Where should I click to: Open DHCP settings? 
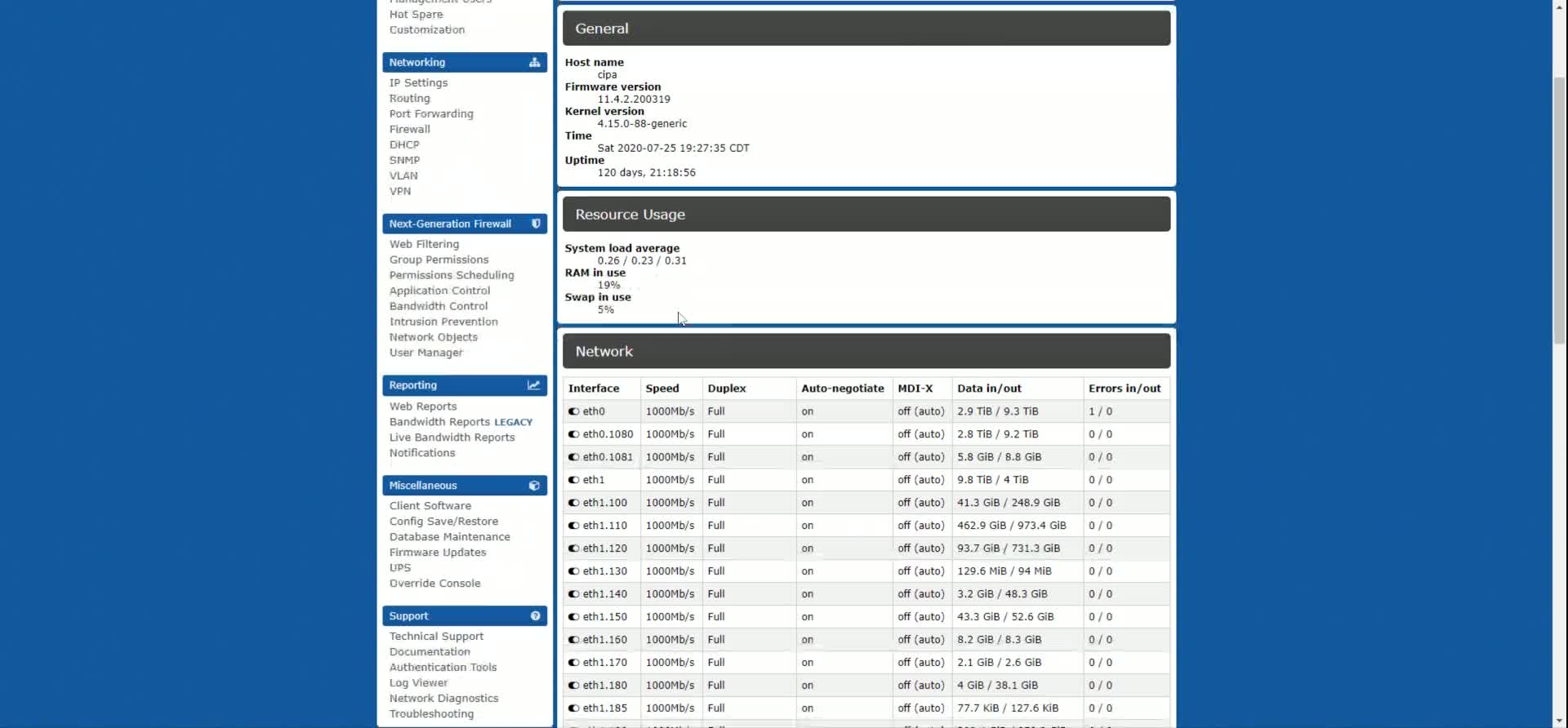404,145
